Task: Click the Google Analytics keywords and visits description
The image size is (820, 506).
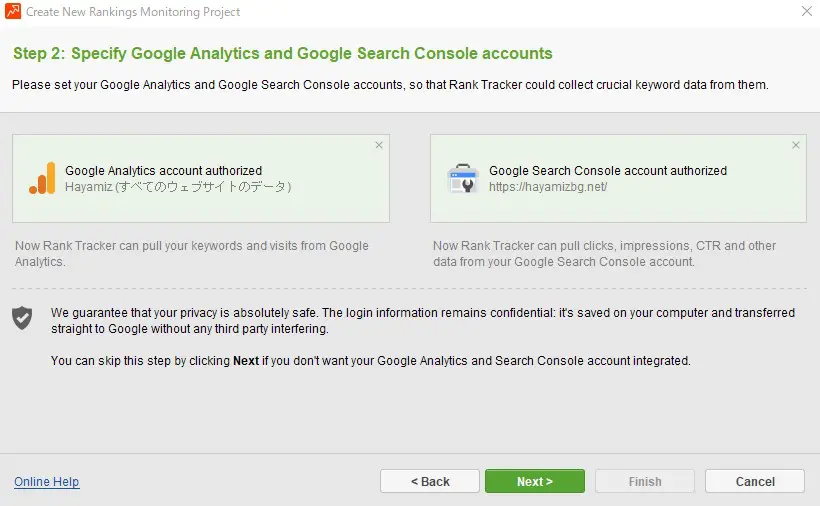Action: pyautogui.click(x=192, y=253)
